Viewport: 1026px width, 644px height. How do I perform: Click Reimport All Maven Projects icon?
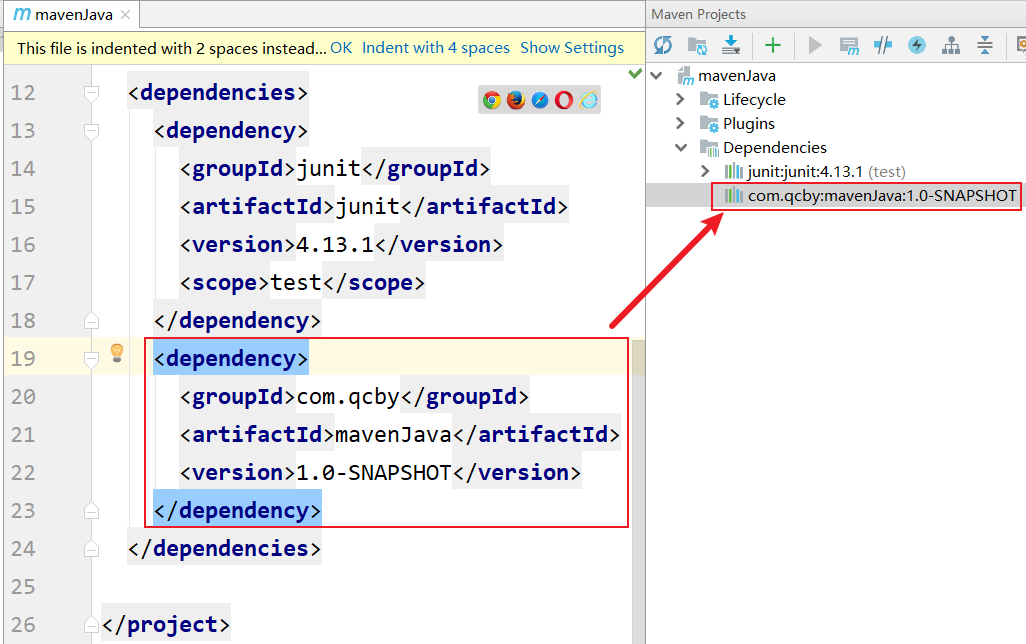tap(663, 45)
